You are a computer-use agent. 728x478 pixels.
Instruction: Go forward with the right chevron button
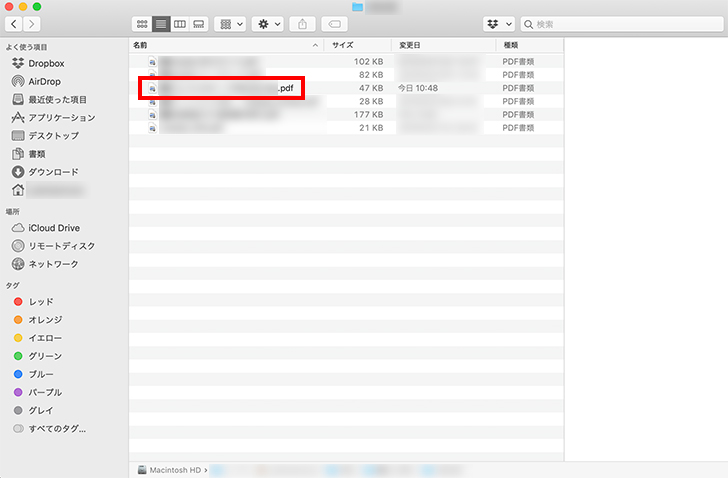coord(31,24)
